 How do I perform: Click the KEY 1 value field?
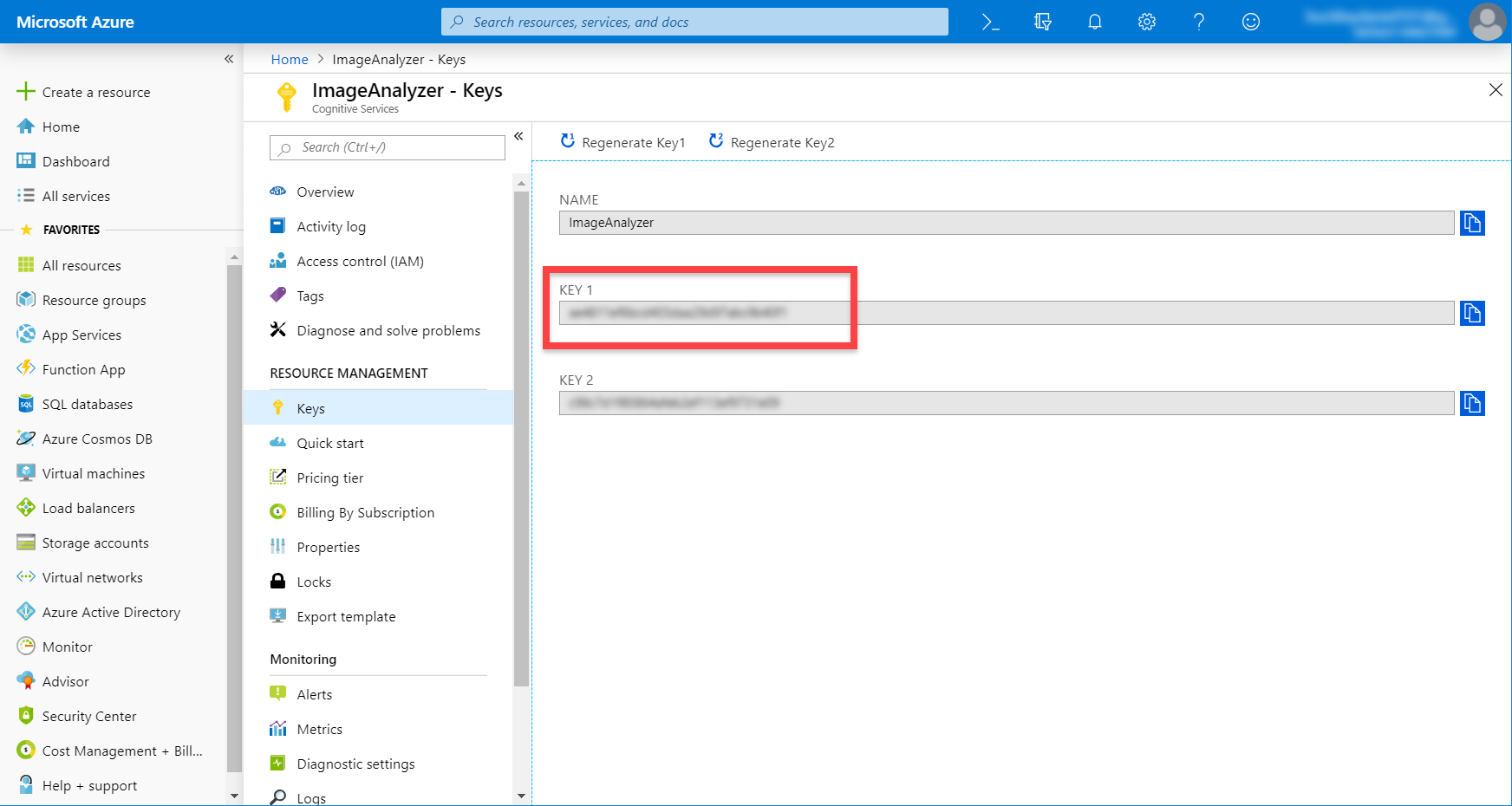click(1007, 313)
